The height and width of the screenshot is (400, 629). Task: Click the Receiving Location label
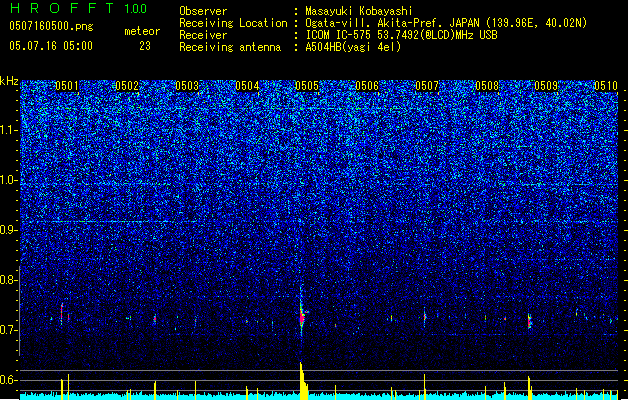(233, 23)
